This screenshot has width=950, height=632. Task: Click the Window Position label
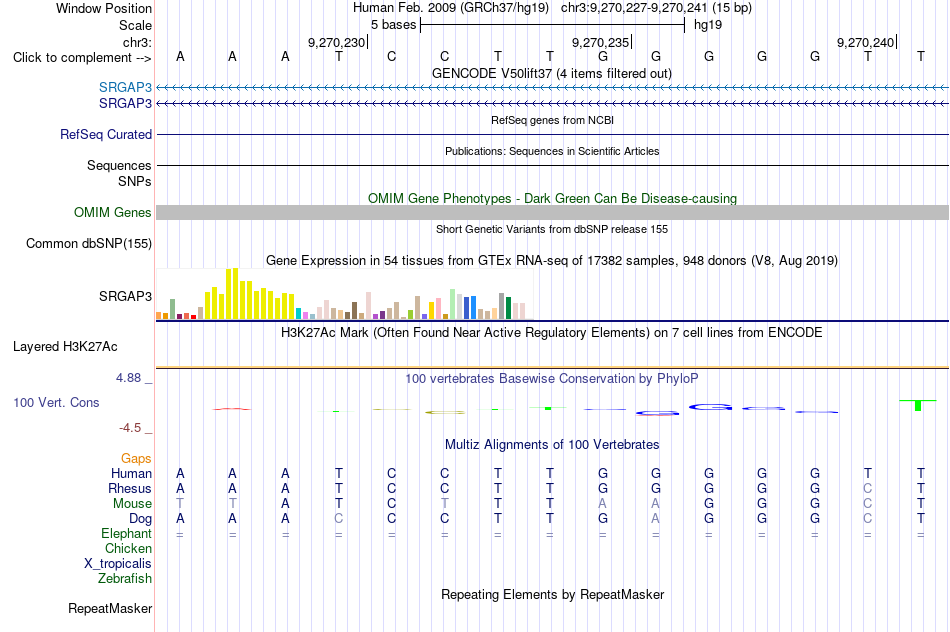pos(104,8)
